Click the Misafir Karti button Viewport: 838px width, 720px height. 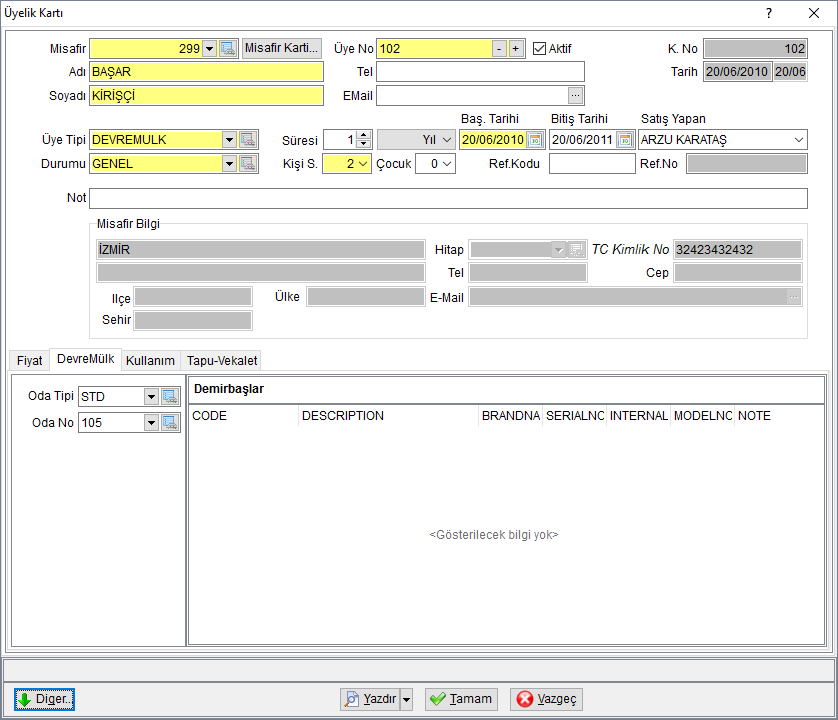282,48
